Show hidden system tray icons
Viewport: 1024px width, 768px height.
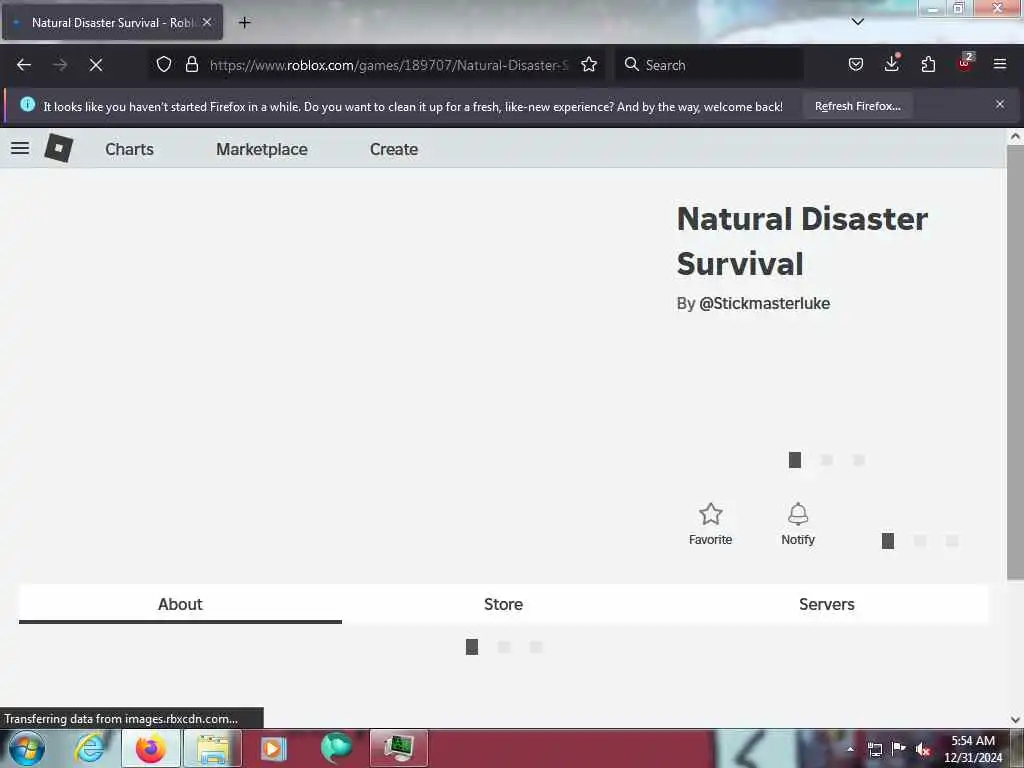click(850, 749)
